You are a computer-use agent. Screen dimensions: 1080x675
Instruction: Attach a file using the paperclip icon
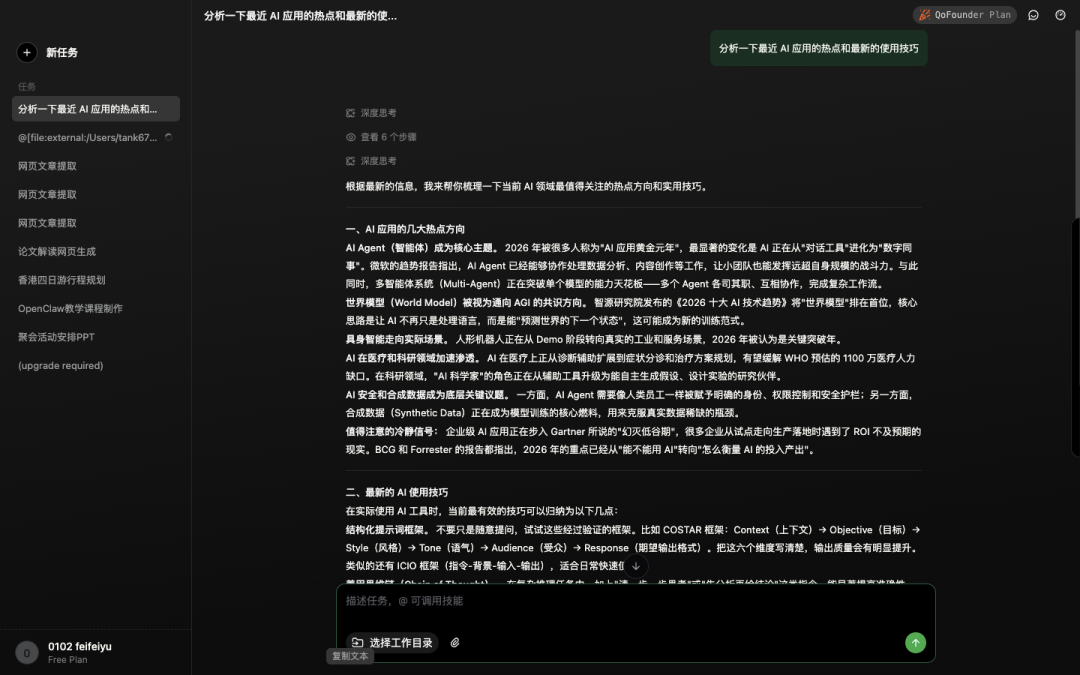[x=456, y=643]
